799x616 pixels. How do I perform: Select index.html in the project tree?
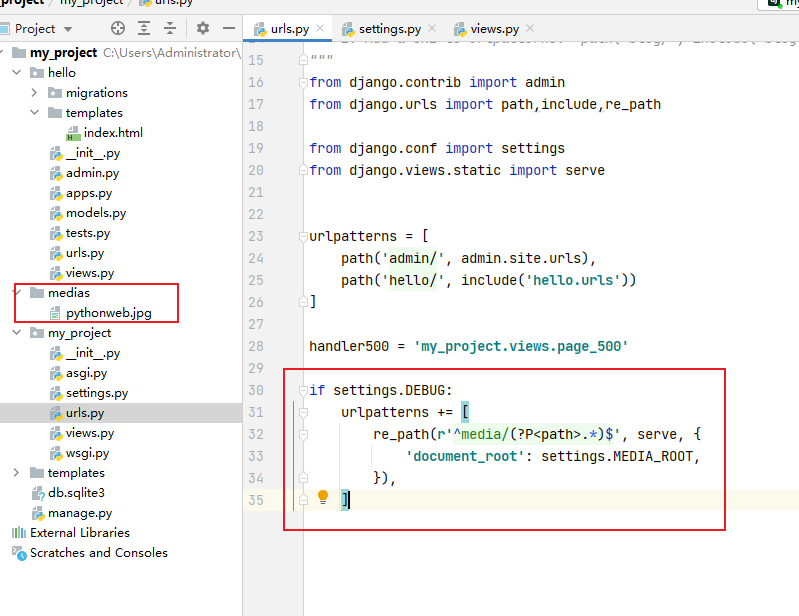[105, 133]
